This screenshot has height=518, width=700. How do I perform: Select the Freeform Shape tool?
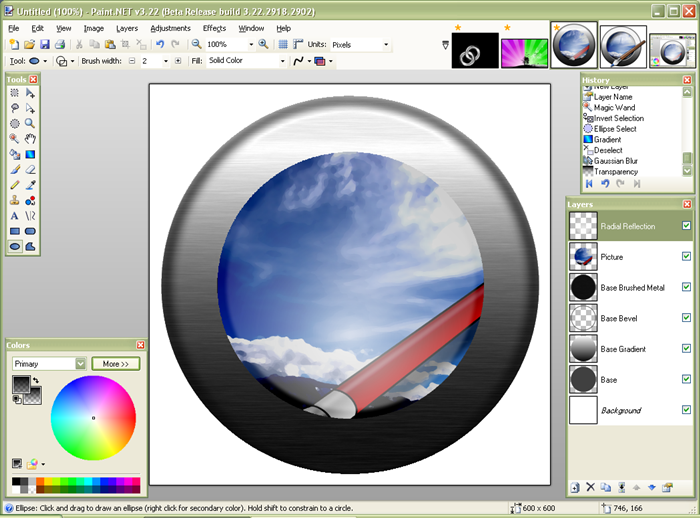click(30, 246)
